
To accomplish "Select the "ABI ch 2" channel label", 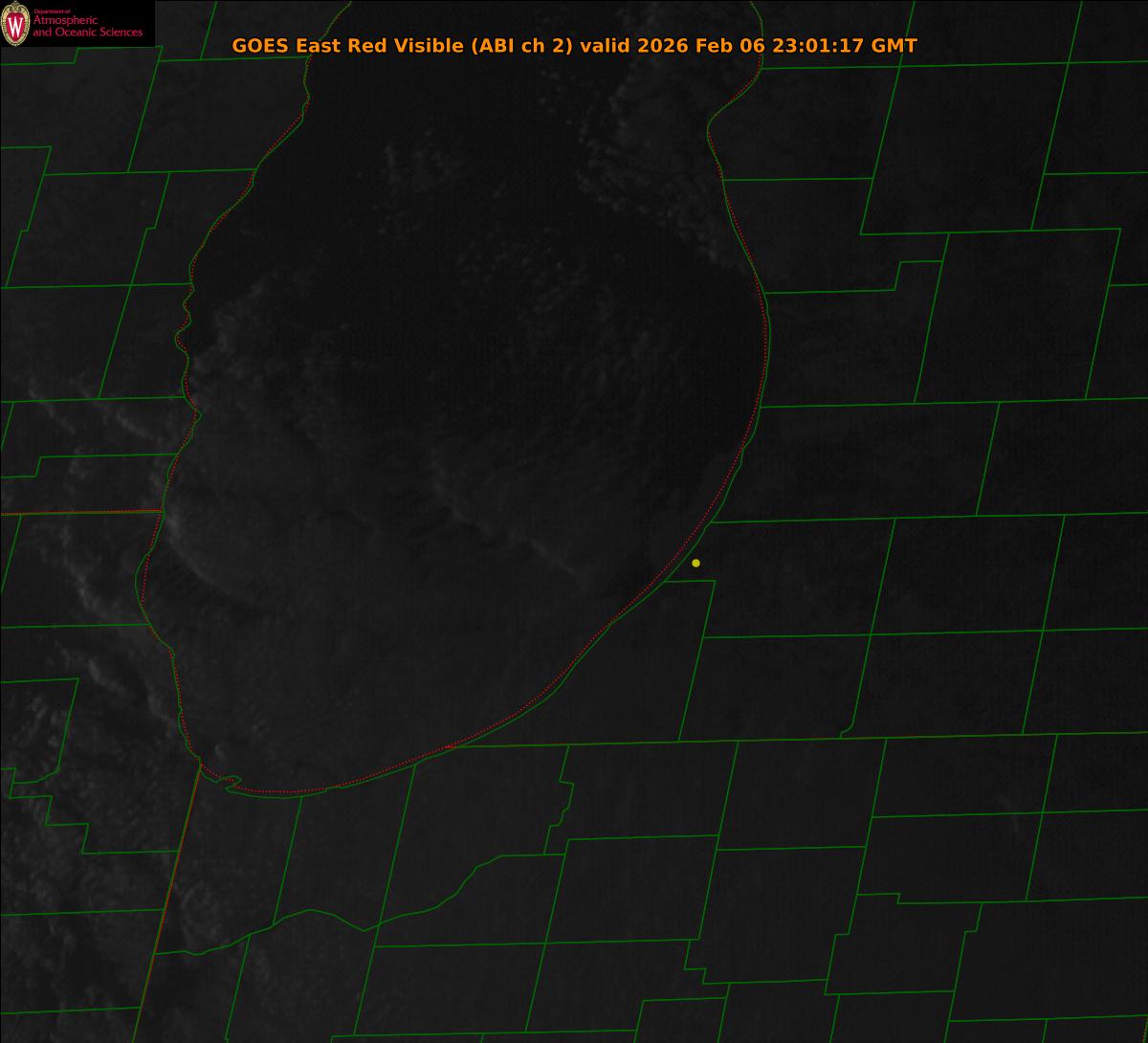I will tap(521, 46).
